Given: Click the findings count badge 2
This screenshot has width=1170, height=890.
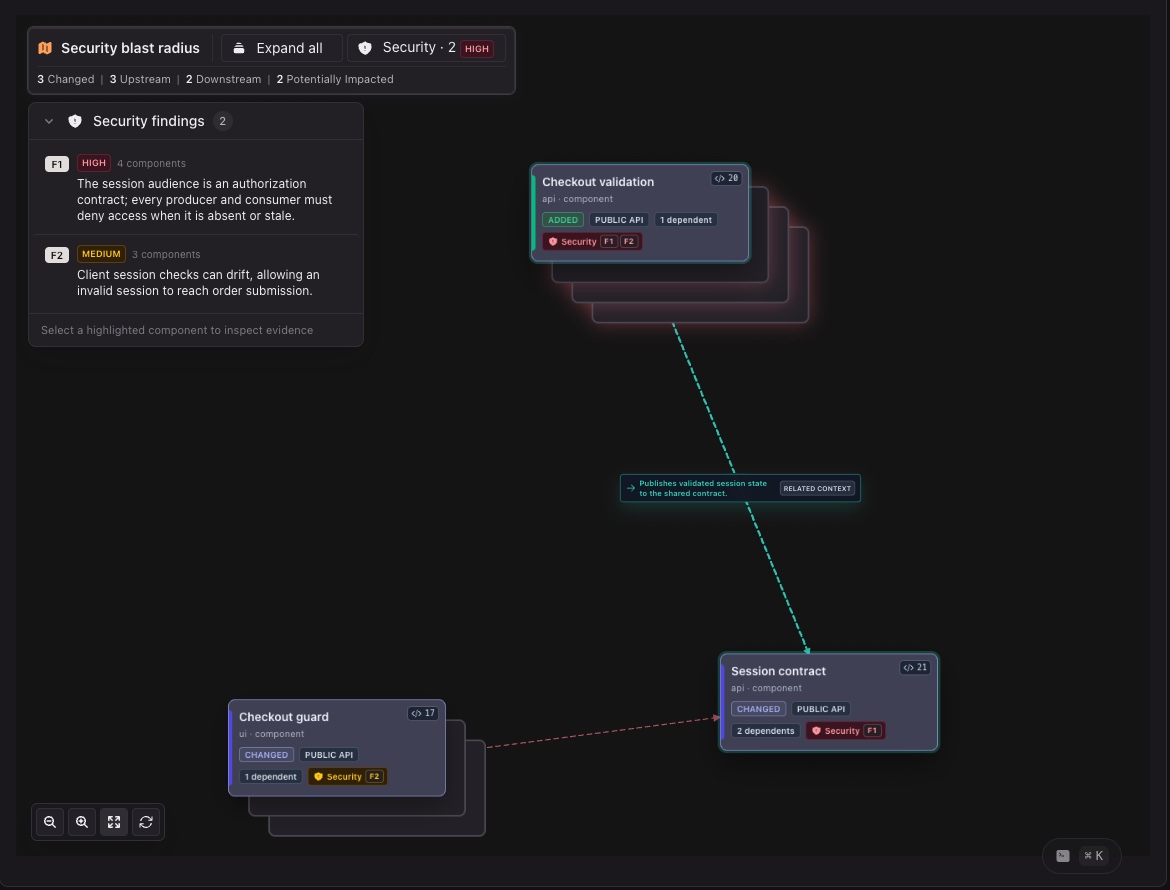Looking at the screenshot, I should click(x=222, y=121).
